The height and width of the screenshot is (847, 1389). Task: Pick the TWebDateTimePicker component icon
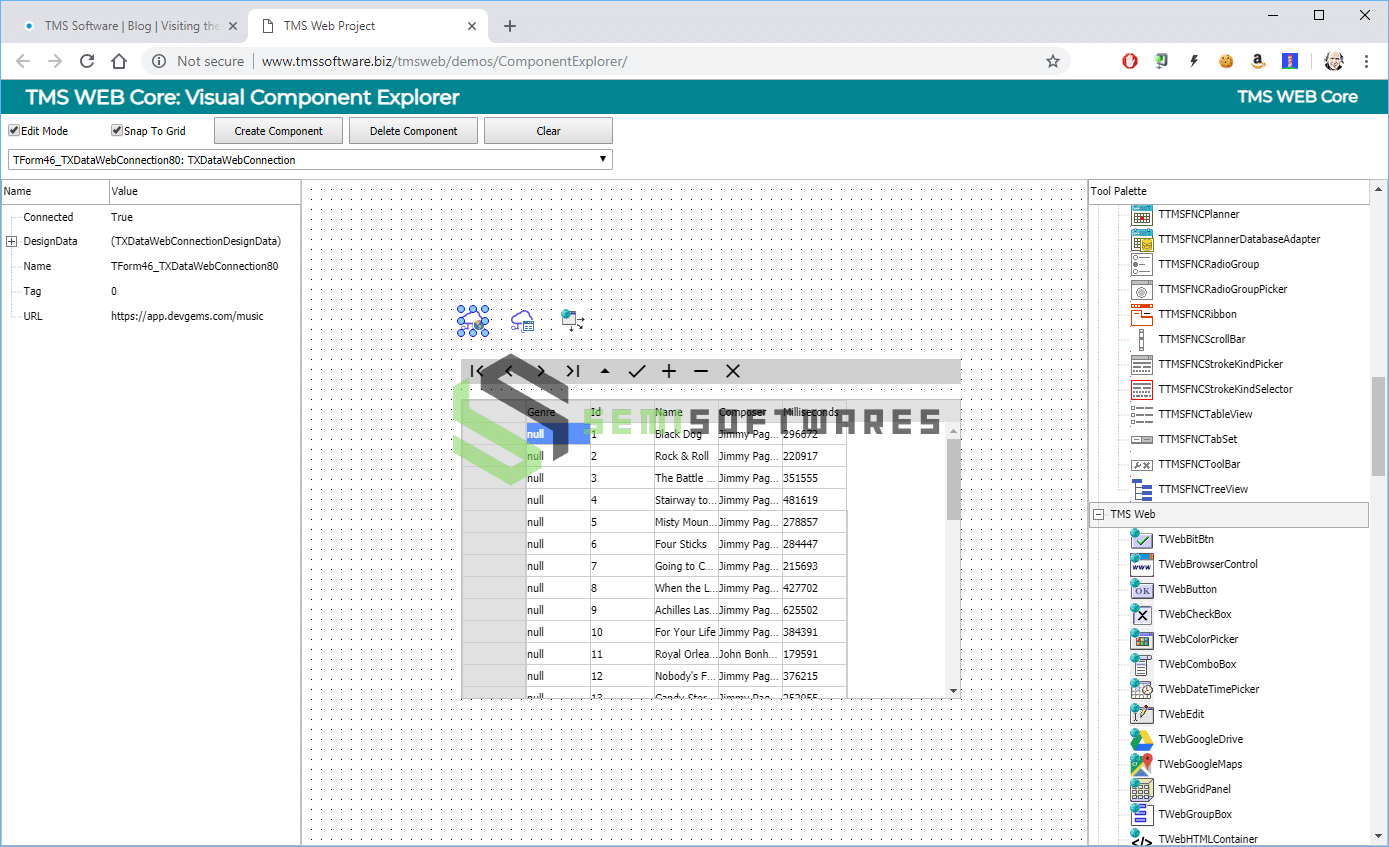click(1141, 690)
